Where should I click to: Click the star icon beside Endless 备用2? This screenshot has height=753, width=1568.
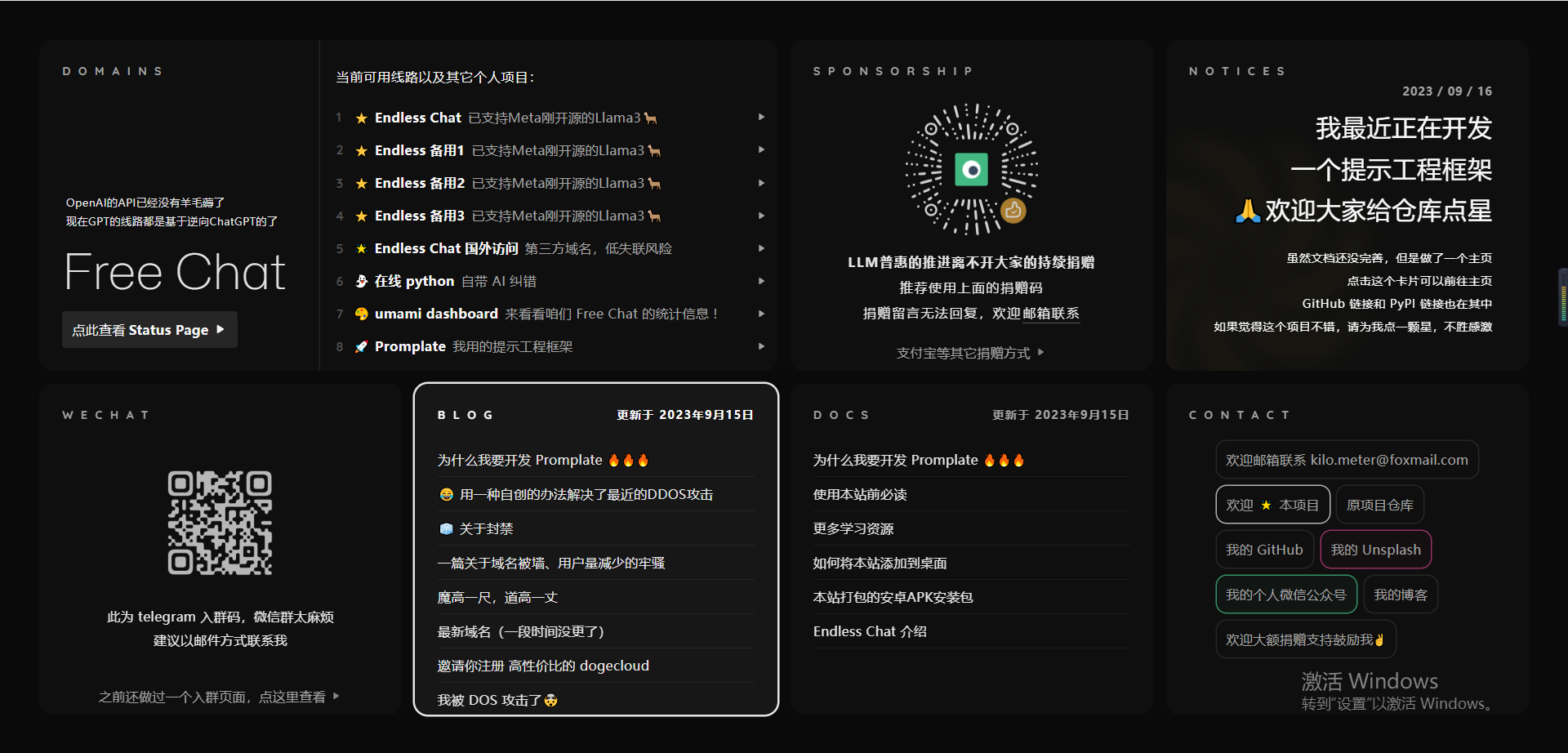[x=361, y=184]
